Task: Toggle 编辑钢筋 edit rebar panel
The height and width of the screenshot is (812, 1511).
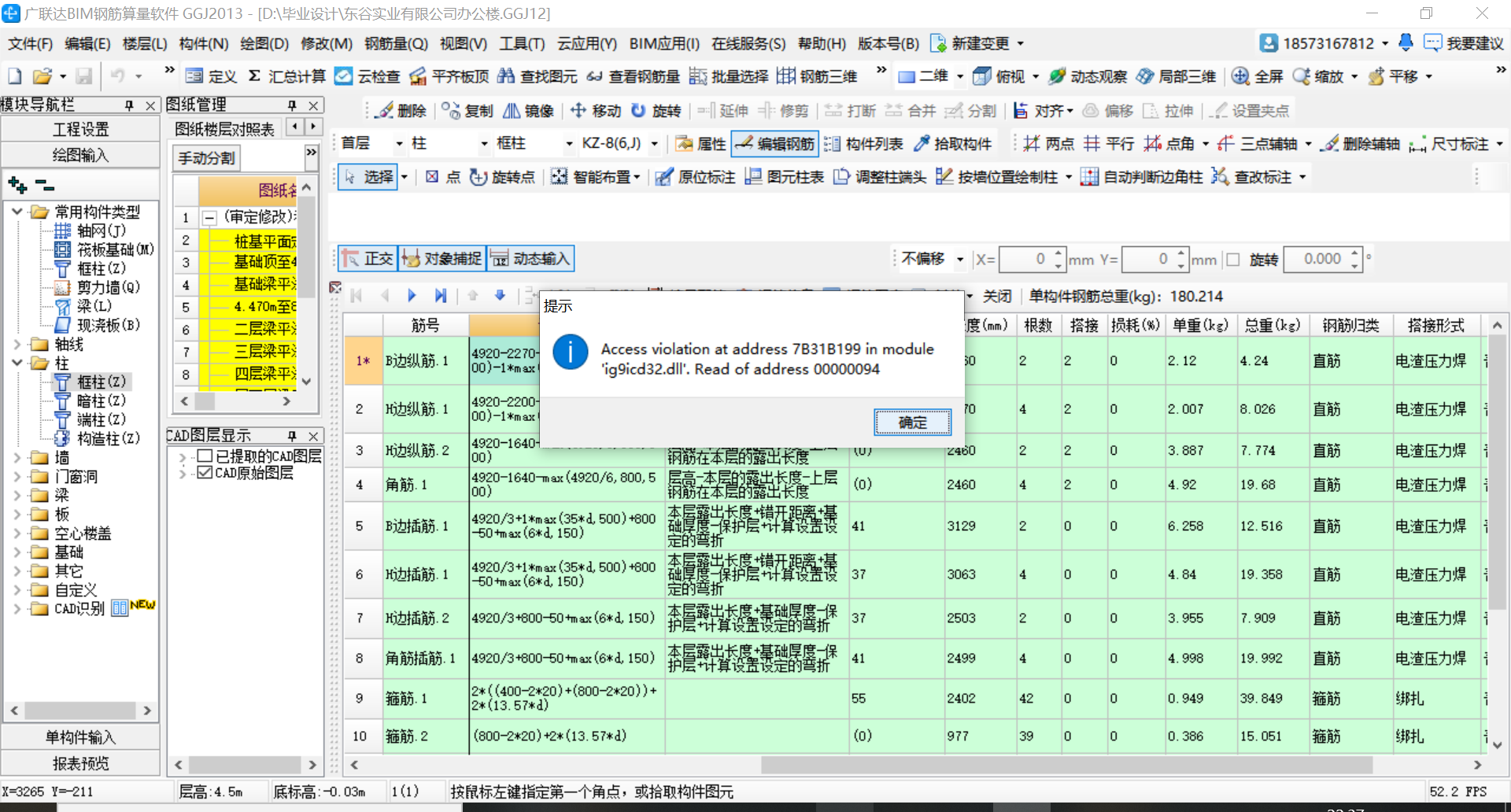Action: point(774,144)
